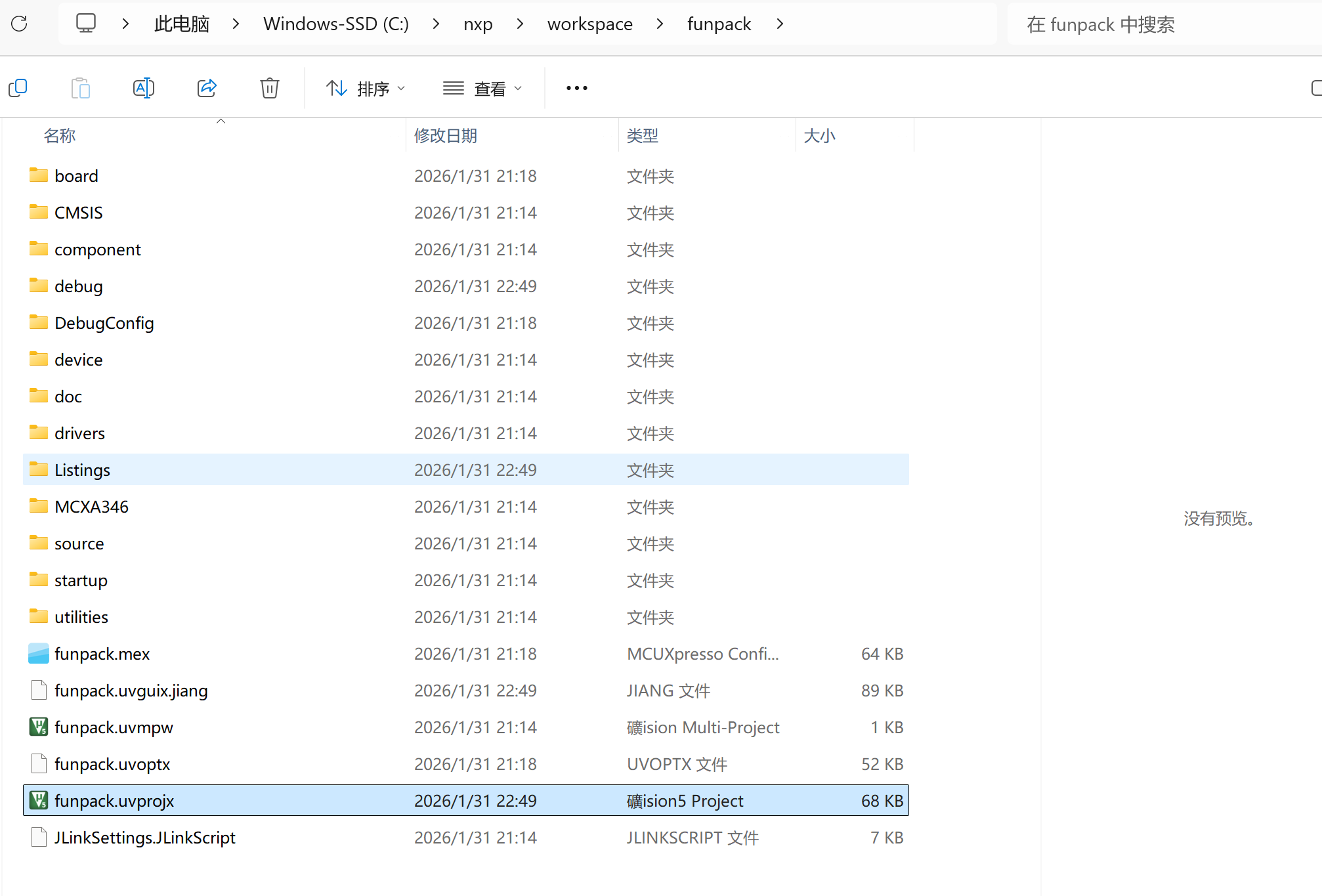Click the refresh icon near the address bar
Screen dimensions: 1322x896
pos(20,24)
